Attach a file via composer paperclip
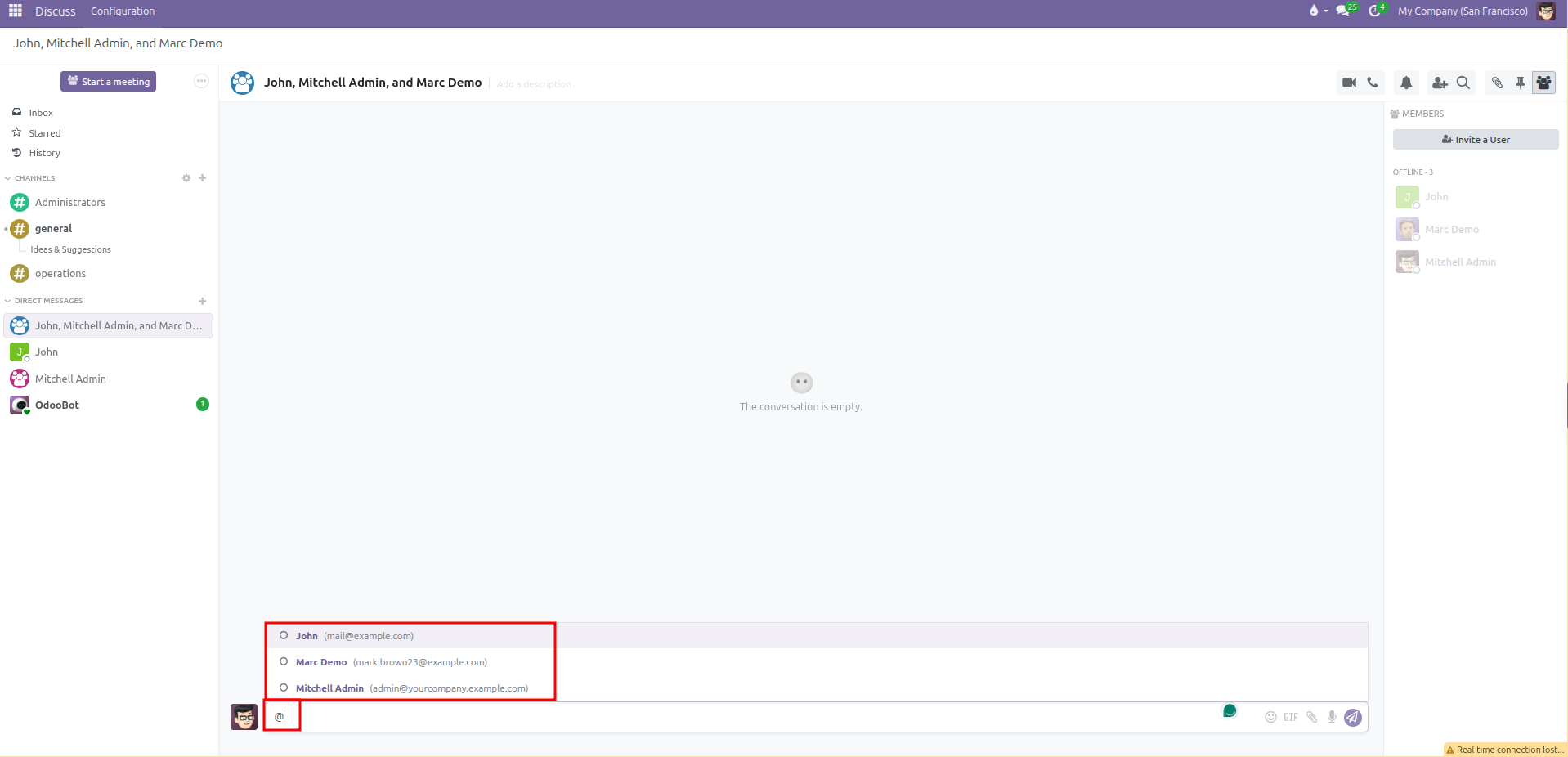The image size is (1568, 757). click(x=1311, y=717)
